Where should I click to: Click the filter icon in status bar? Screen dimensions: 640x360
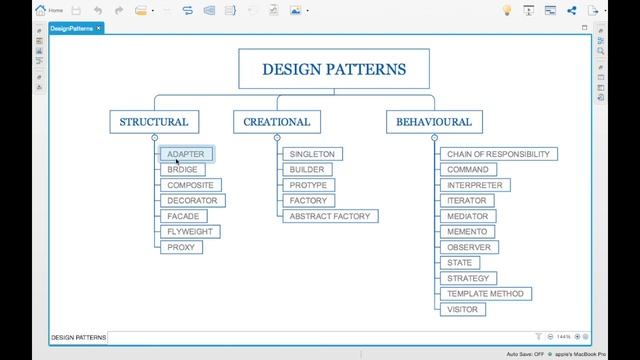[x=538, y=337]
